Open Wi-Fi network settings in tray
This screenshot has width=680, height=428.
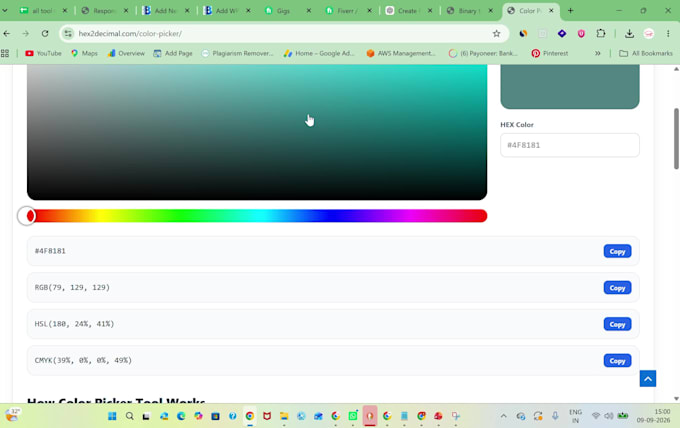(595, 416)
